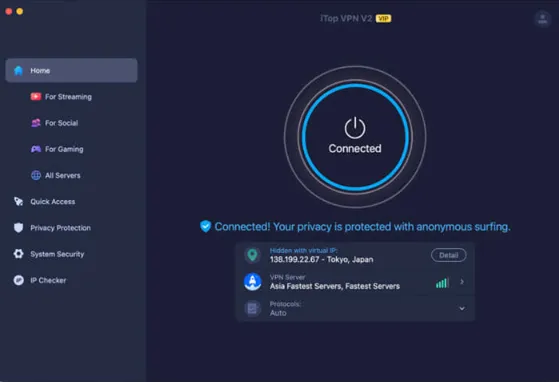Viewport: 559px width, 382px height.
Task: Click the For Gaming controller icon
Action: click(36, 149)
